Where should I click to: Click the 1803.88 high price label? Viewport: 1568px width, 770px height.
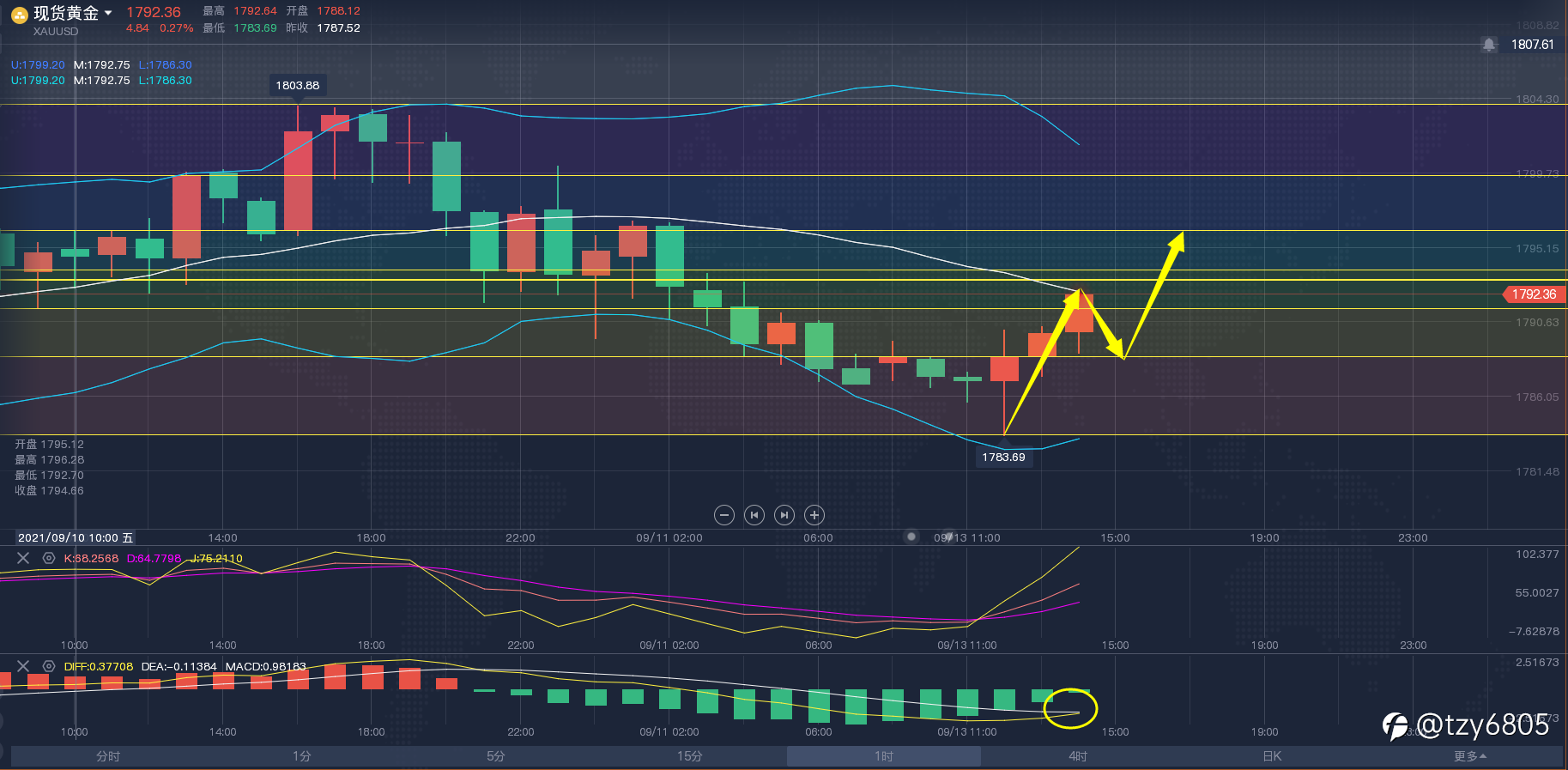pyautogui.click(x=298, y=85)
